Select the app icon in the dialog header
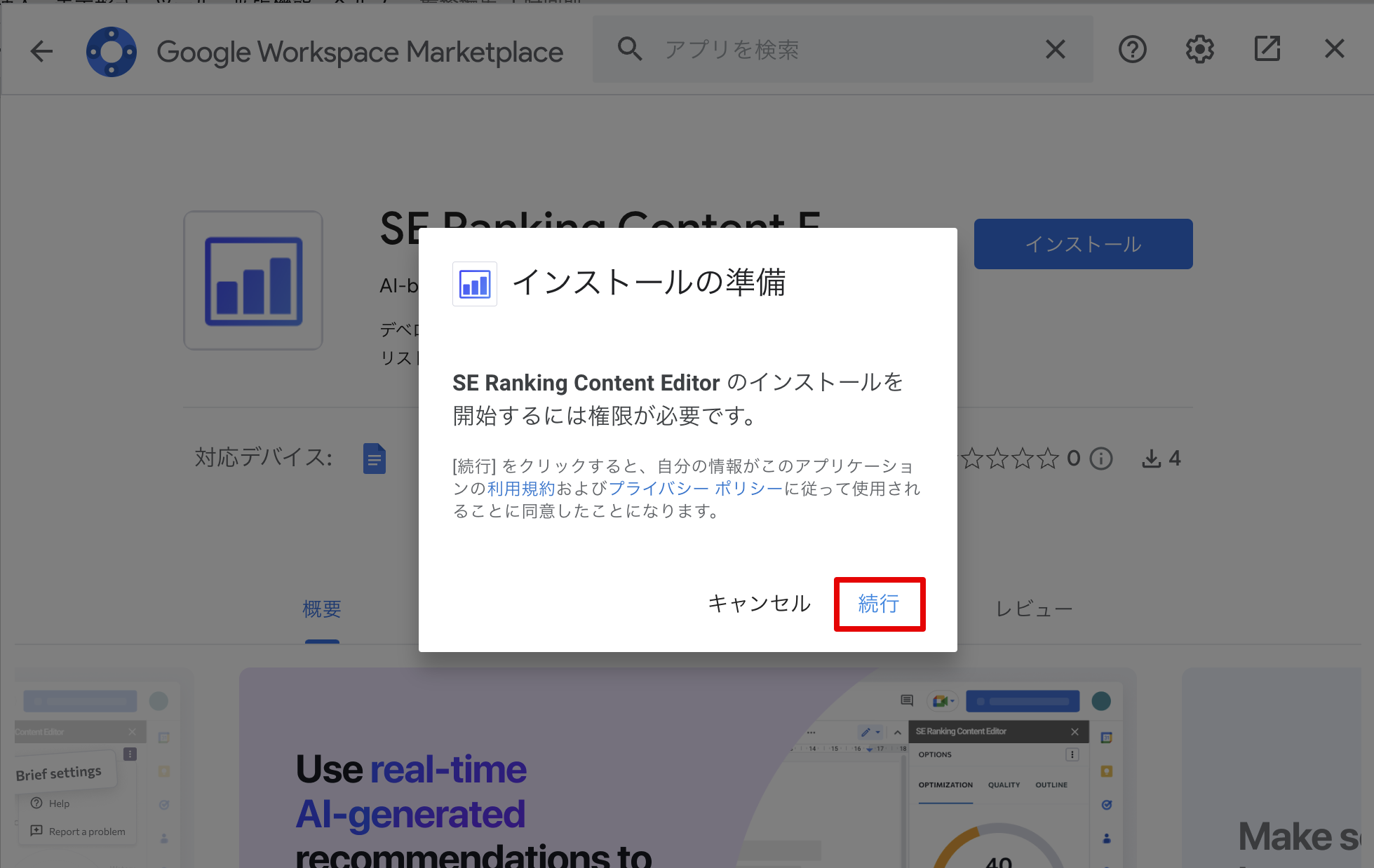The height and width of the screenshot is (868, 1374). [475, 284]
